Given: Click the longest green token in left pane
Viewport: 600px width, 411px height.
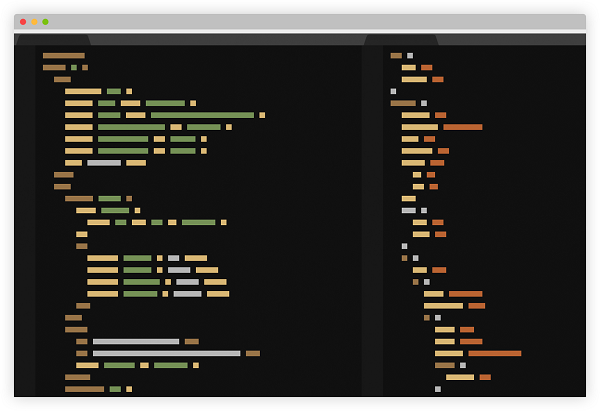Looking at the screenshot, I should [x=202, y=115].
